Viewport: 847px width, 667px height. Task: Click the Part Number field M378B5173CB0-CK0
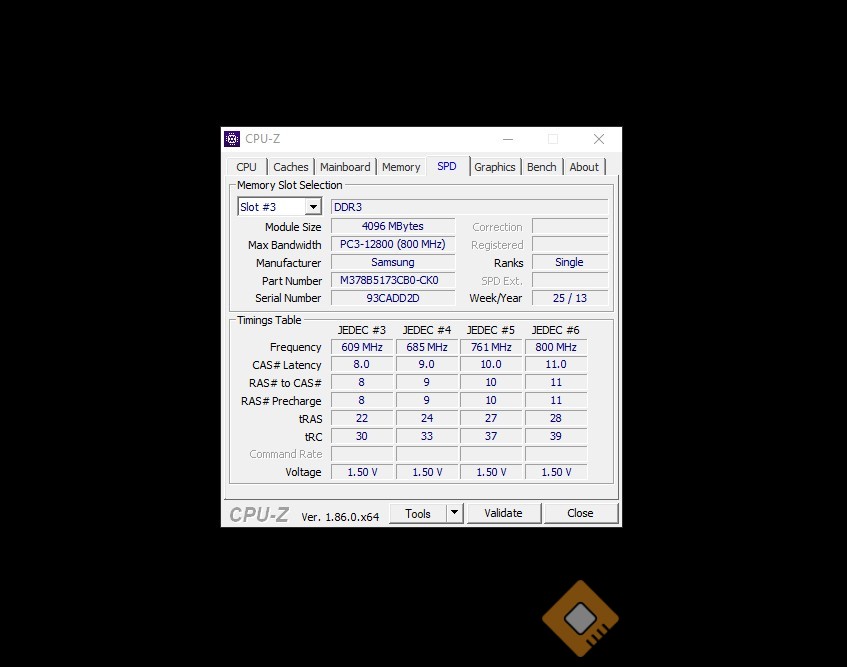click(392, 280)
